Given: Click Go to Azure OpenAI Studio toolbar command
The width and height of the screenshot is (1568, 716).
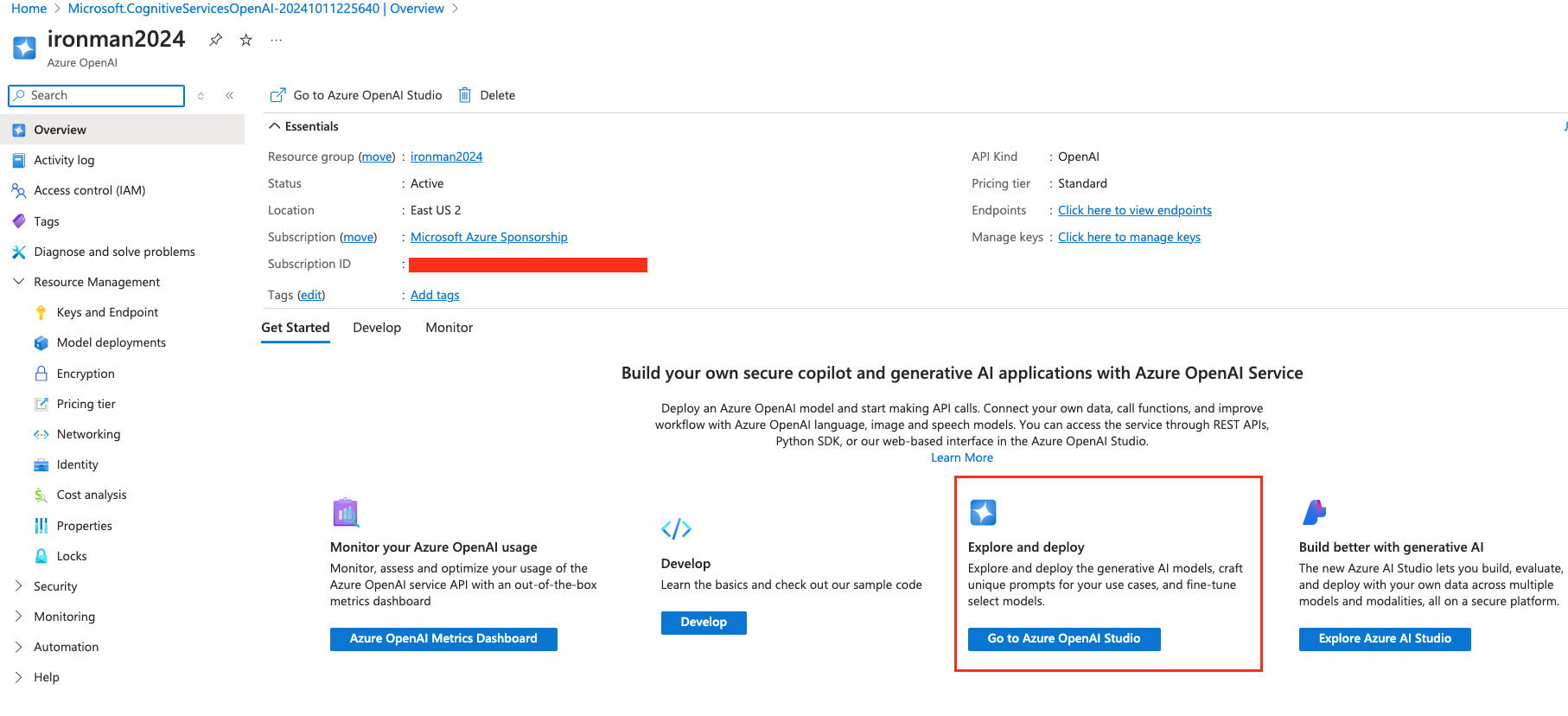Looking at the screenshot, I should coord(356,95).
